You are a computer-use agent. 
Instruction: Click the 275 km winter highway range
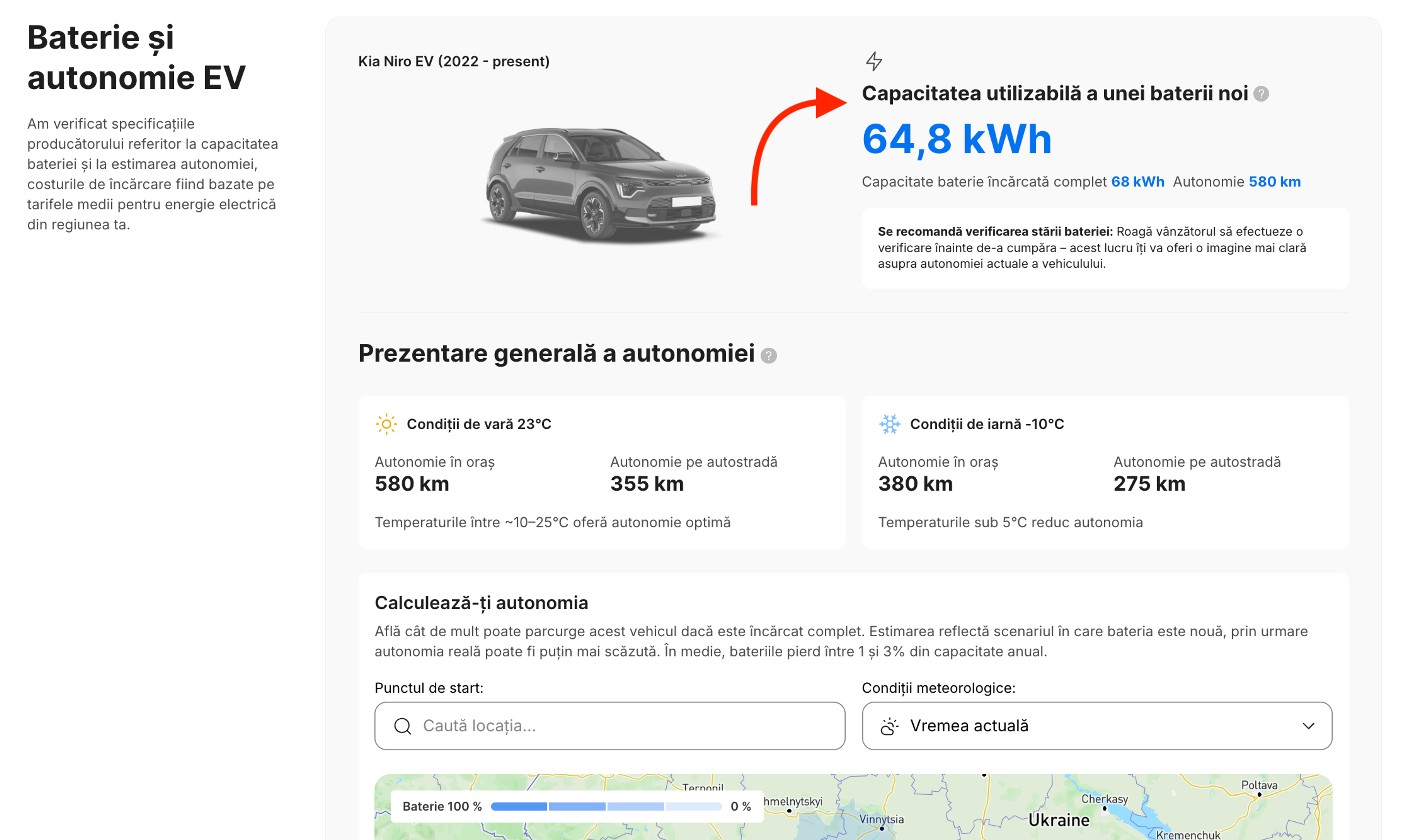point(1149,484)
